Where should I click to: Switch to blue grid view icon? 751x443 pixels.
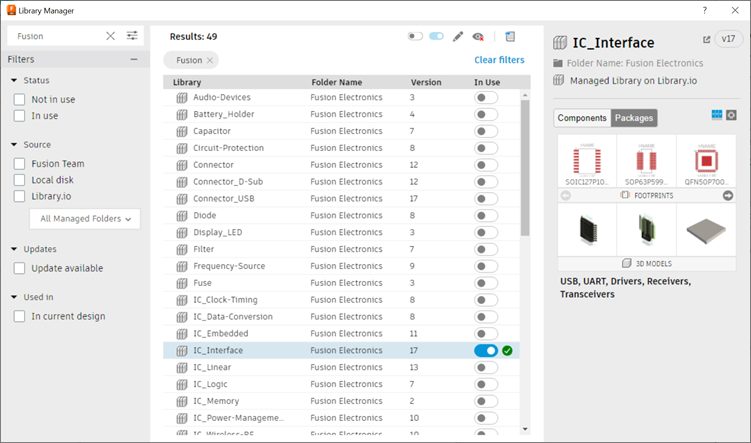pos(716,115)
